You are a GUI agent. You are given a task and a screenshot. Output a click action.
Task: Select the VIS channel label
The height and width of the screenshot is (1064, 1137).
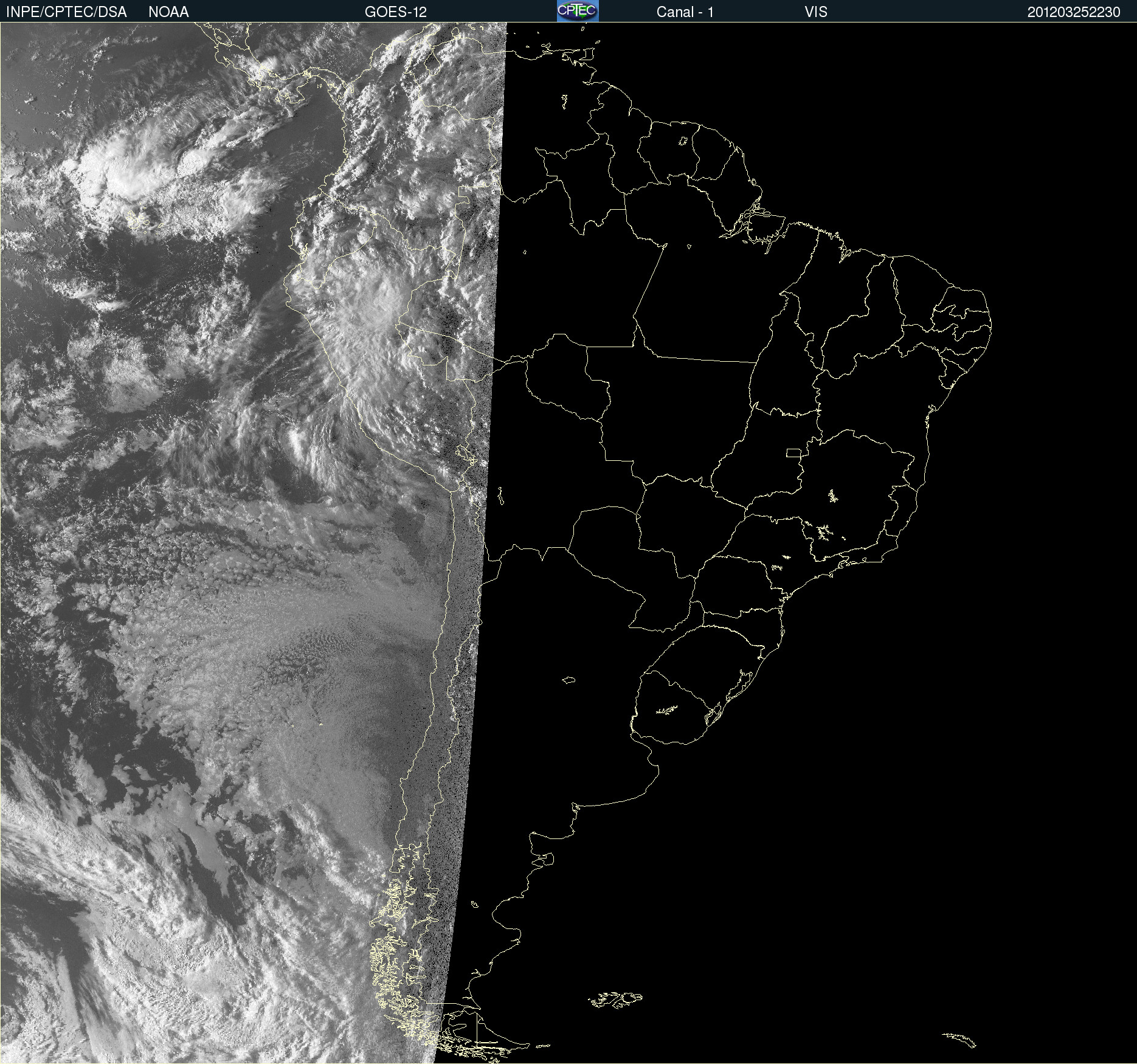click(816, 12)
